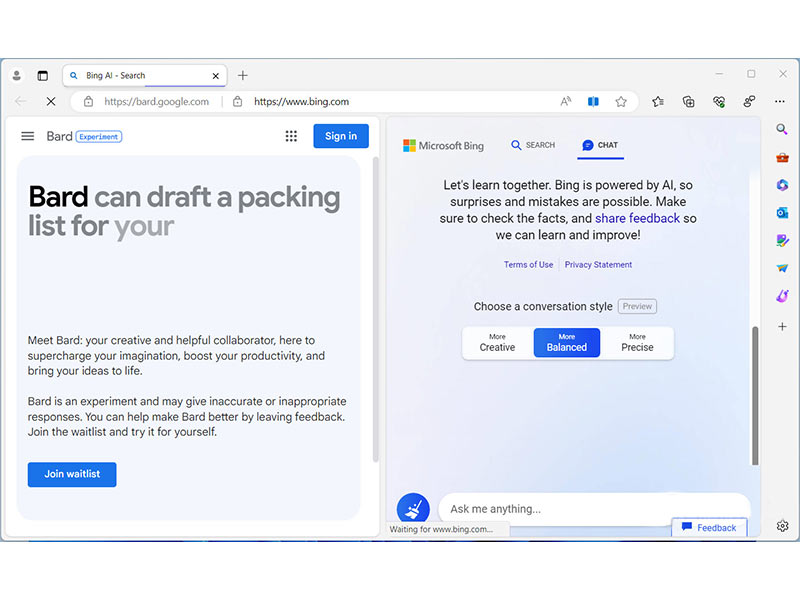Open the Favorites list icon
Screen dimensions: 800x600
point(658,102)
